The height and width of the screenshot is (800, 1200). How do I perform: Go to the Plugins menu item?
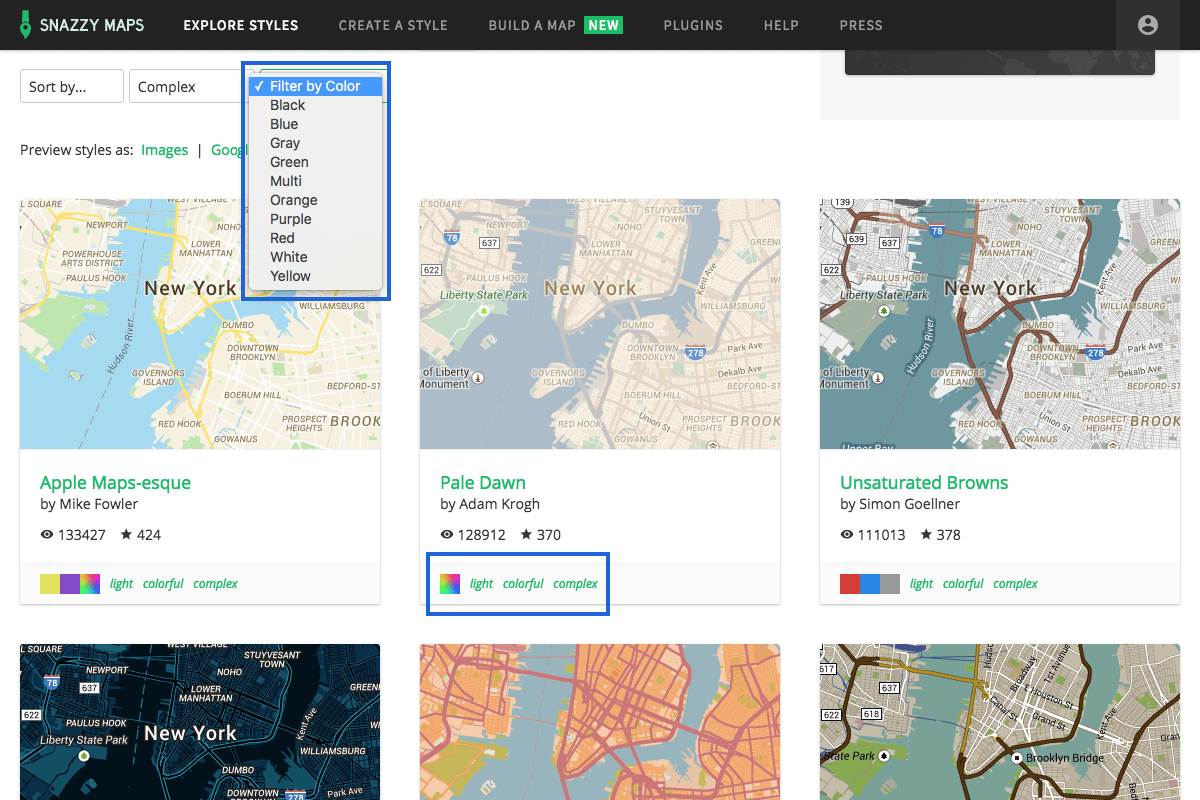(693, 25)
